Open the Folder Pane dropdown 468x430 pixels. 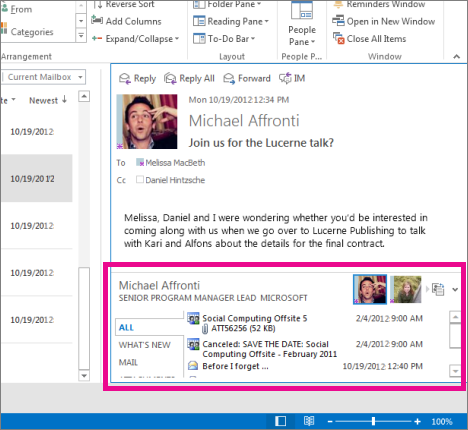pyautogui.click(x=227, y=4)
